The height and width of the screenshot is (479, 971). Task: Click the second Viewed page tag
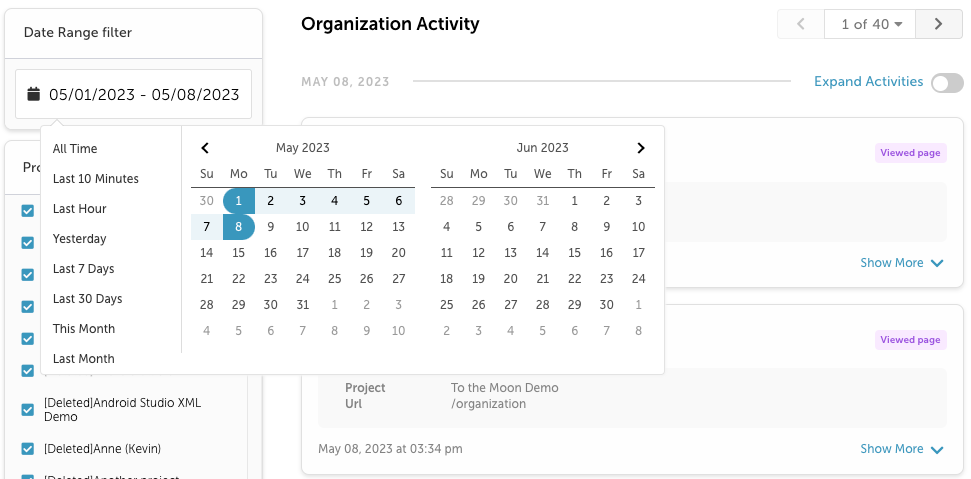click(910, 340)
